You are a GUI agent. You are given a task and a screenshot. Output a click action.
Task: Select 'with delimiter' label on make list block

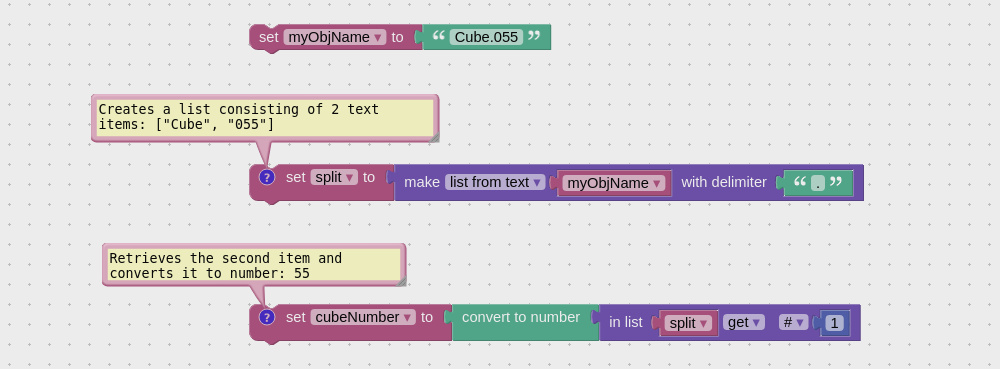724,182
